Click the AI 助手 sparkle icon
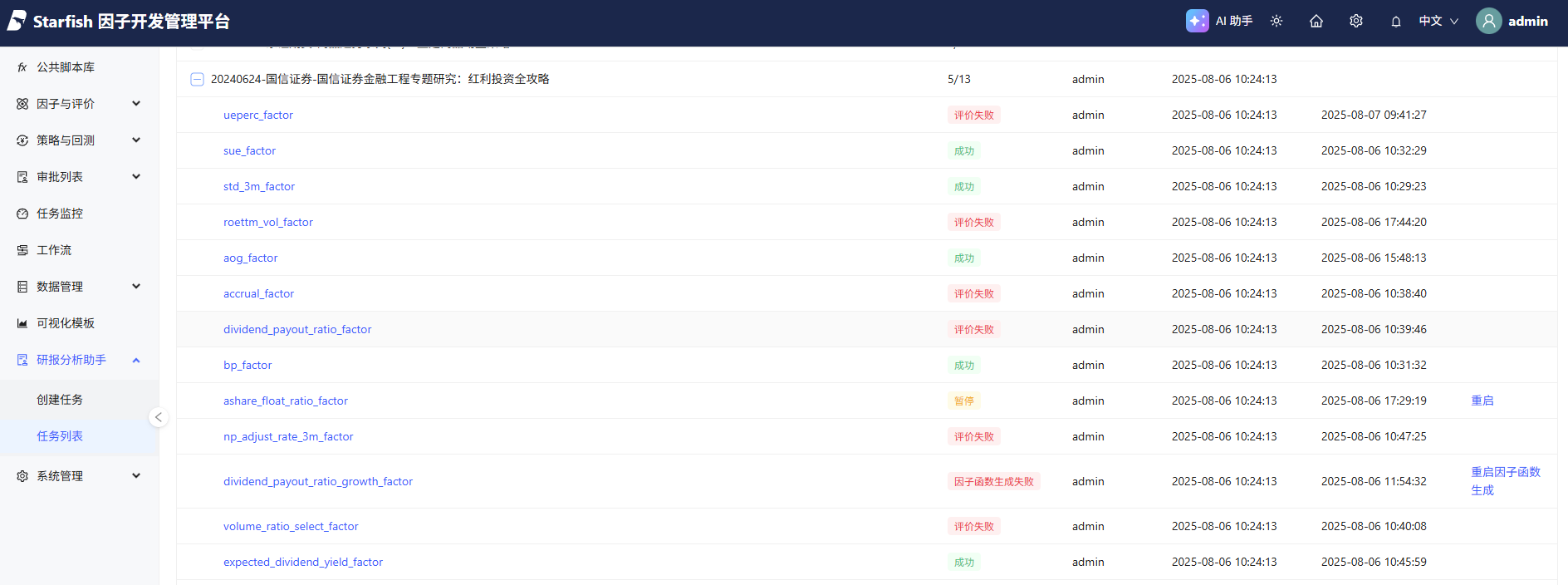Screen dimensions: 1568x585 (1197, 21)
